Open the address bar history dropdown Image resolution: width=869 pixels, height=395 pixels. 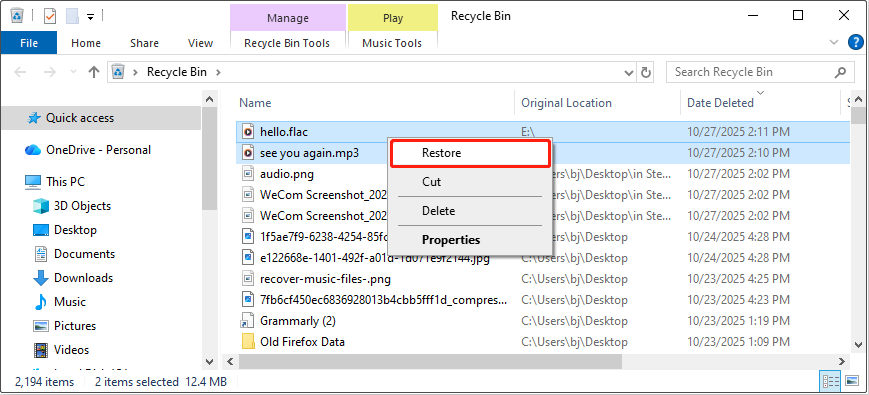click(x=628, y=72)
